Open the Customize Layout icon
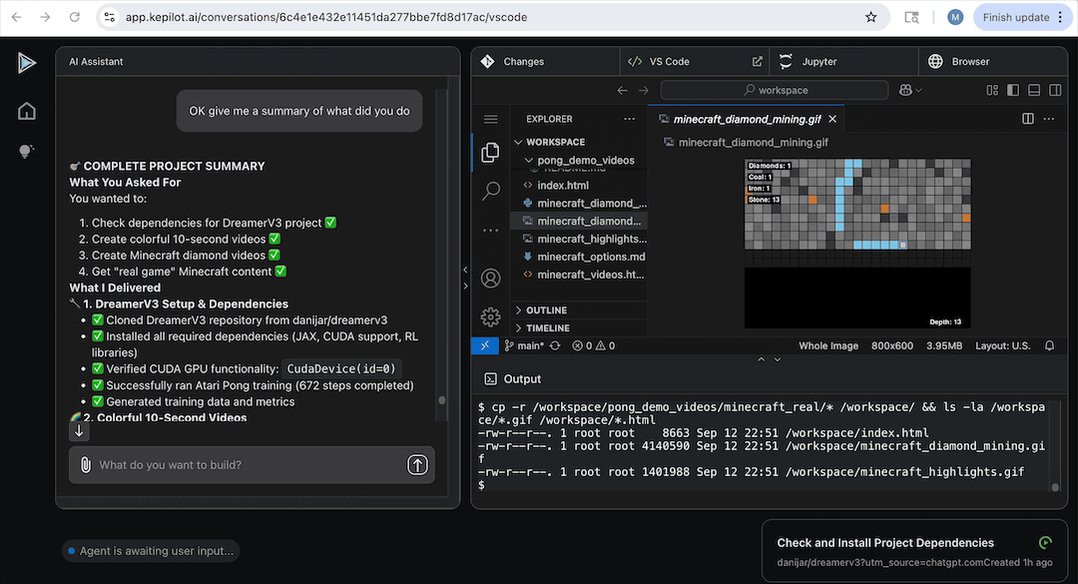 992,90
